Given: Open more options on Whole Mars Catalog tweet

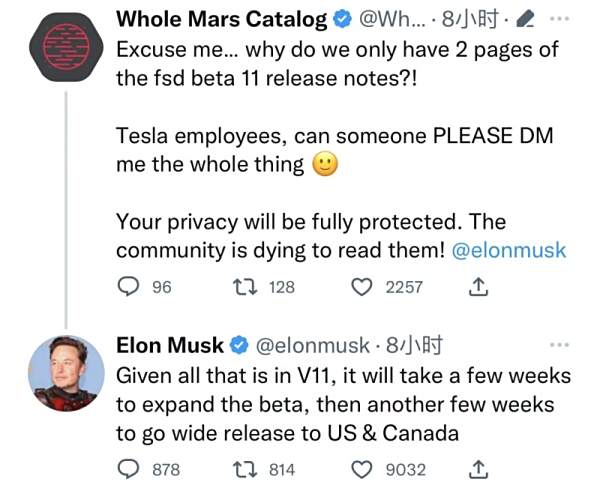Looking at the screenshot, I should (561, 19).
